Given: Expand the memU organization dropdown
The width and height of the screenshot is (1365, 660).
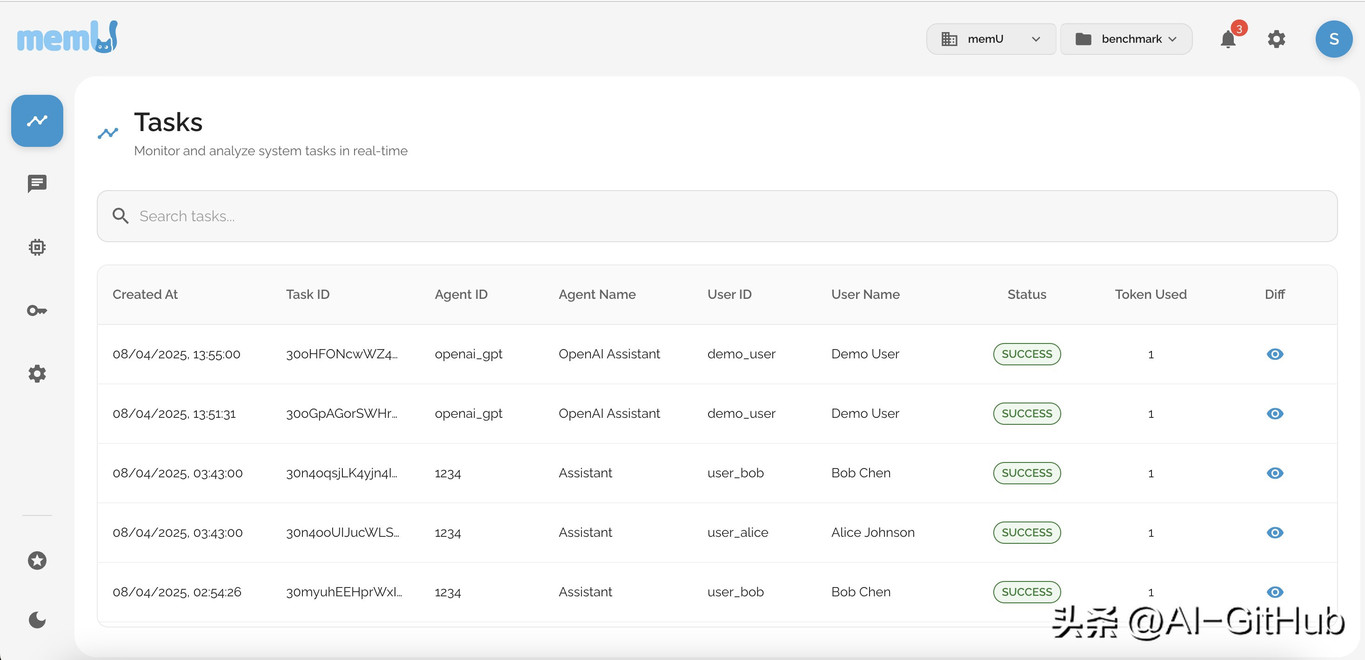Looking at the screenshot, I should click(x=991, y=39).
